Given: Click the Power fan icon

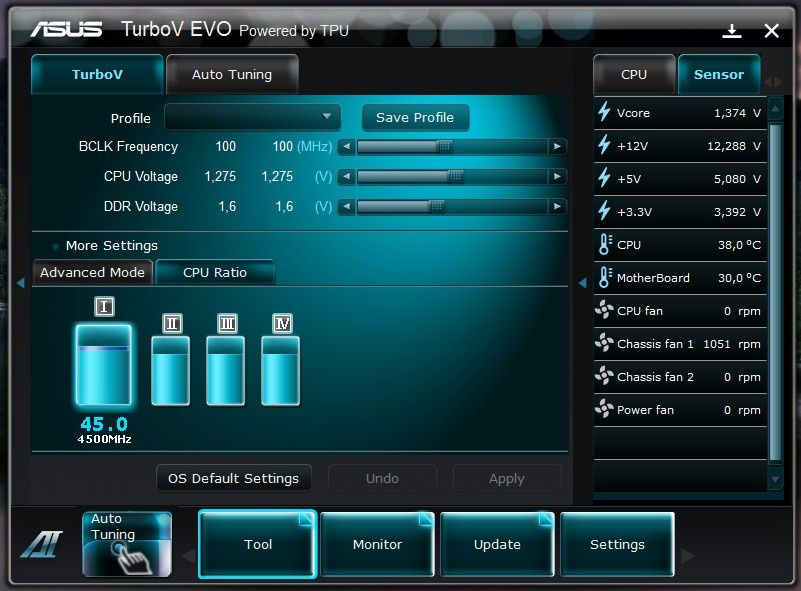Looking at the screenshot, I should 604,409.
